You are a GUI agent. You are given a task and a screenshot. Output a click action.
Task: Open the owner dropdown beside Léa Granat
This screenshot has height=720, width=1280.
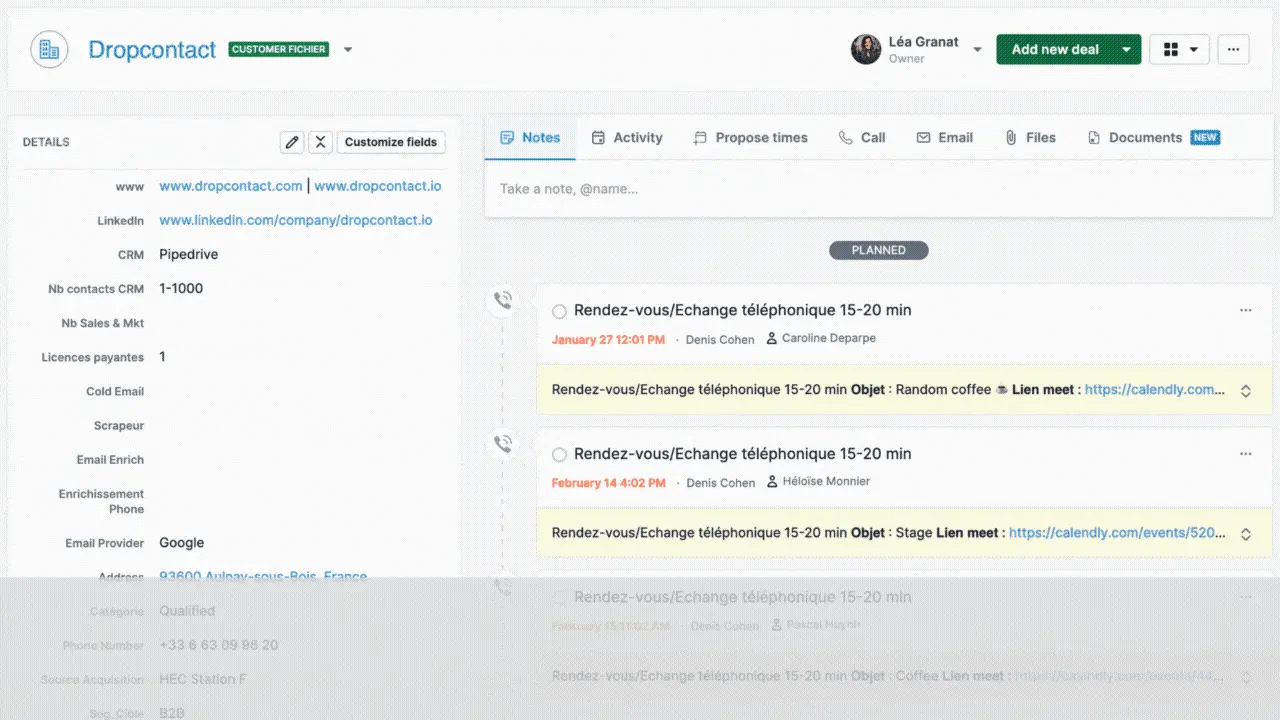pos(977,49)
